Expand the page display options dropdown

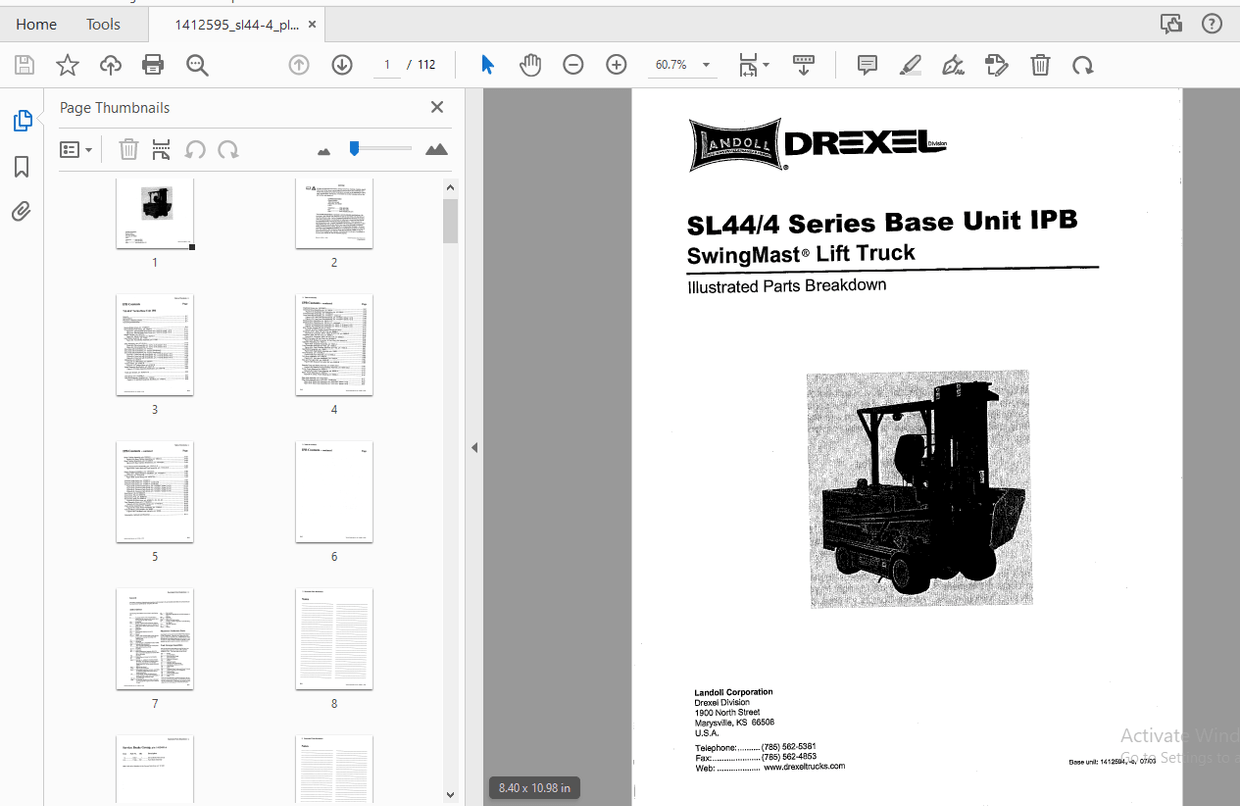tap(765, 64)
